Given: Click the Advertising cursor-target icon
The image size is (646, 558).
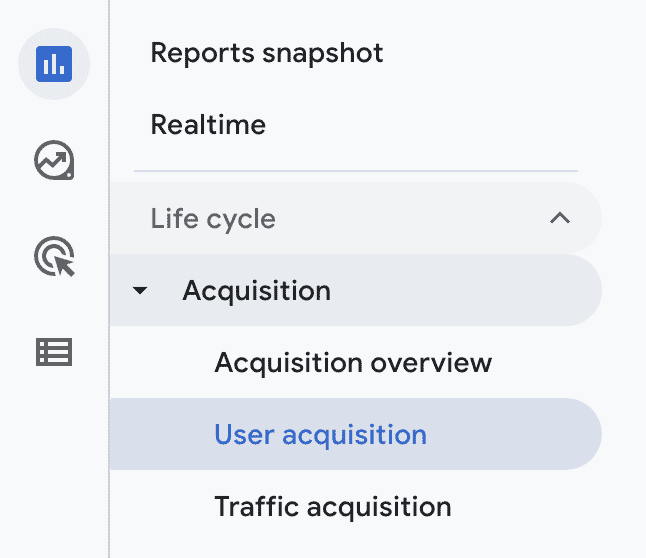Looking at the screenshot, I should click(x=54, y=256).
